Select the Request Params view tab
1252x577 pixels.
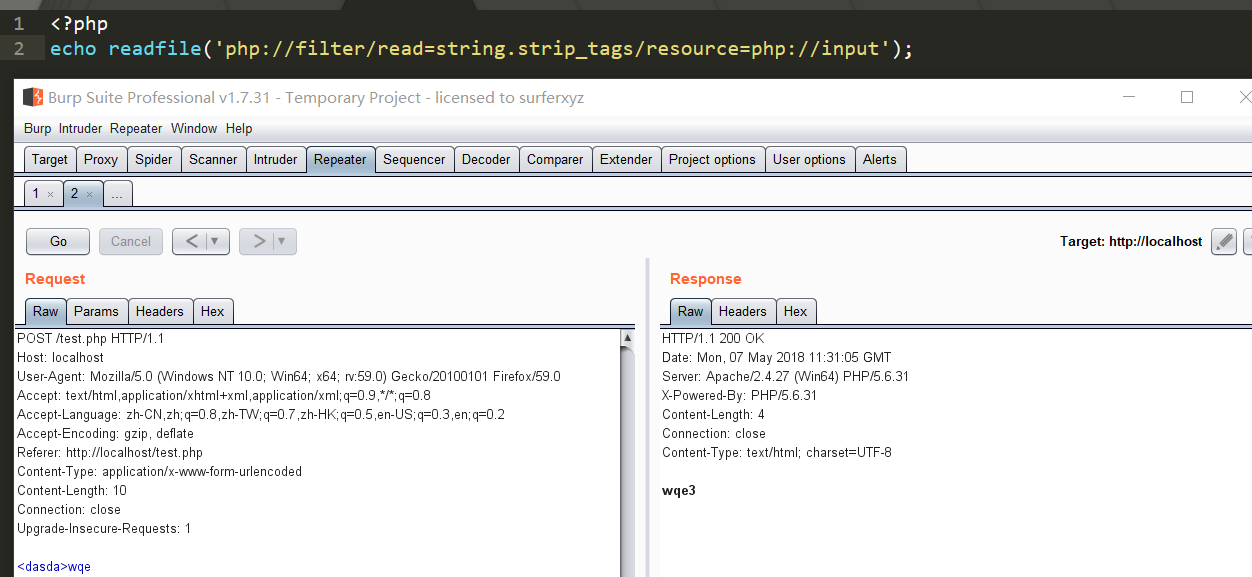pos(96,311)
